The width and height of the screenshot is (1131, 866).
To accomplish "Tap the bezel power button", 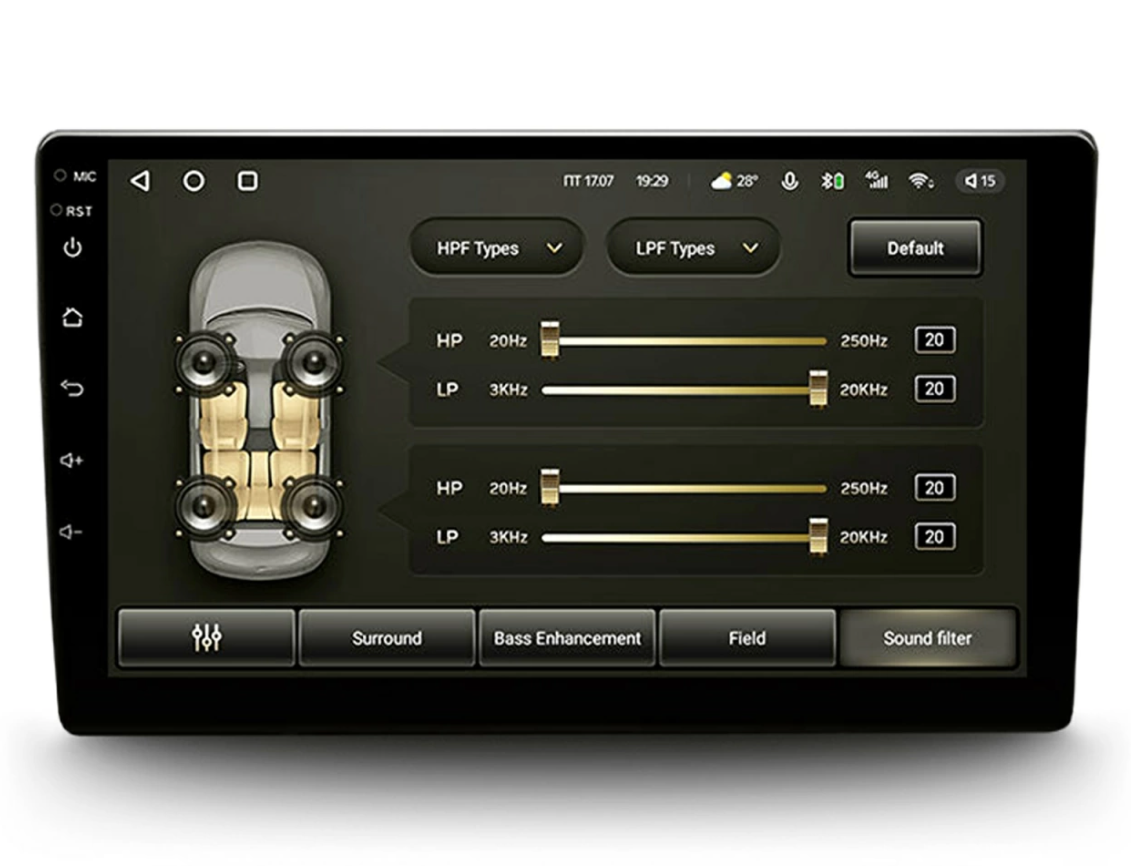I will point(72,248).
